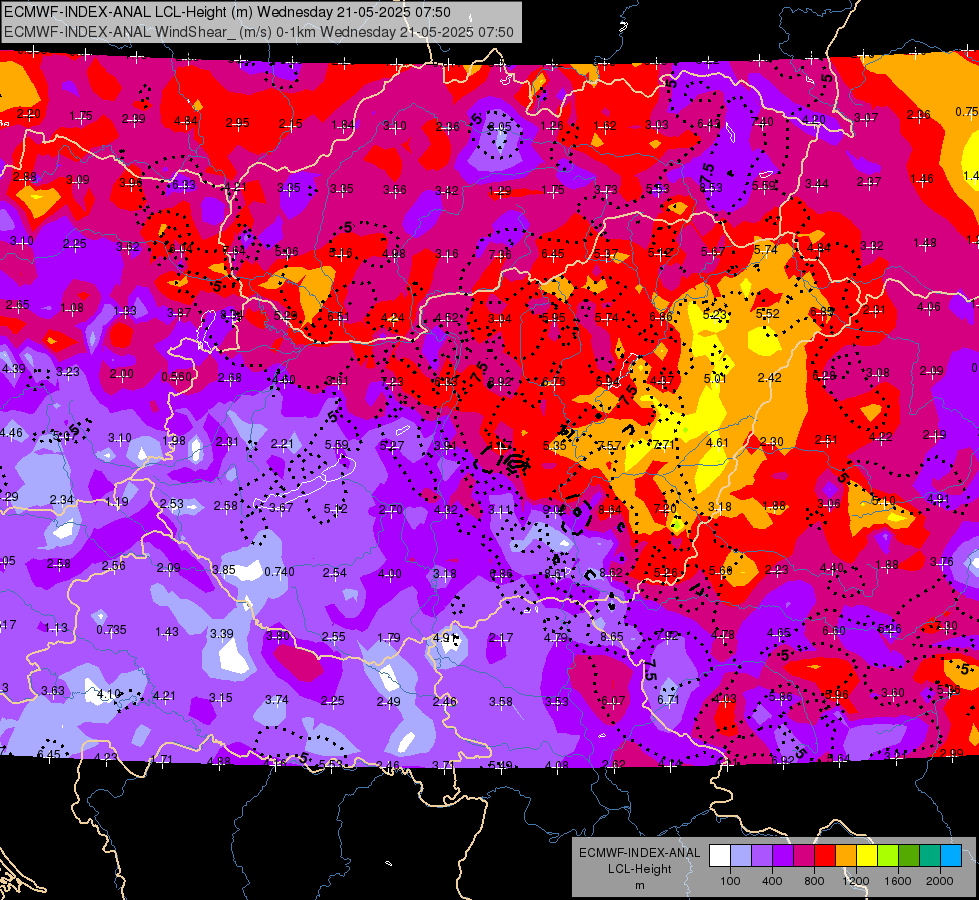Click the wind shear value 6.71
Image resolution: width=979 pixels, height=900 pixels.
(x=668, y=700)
